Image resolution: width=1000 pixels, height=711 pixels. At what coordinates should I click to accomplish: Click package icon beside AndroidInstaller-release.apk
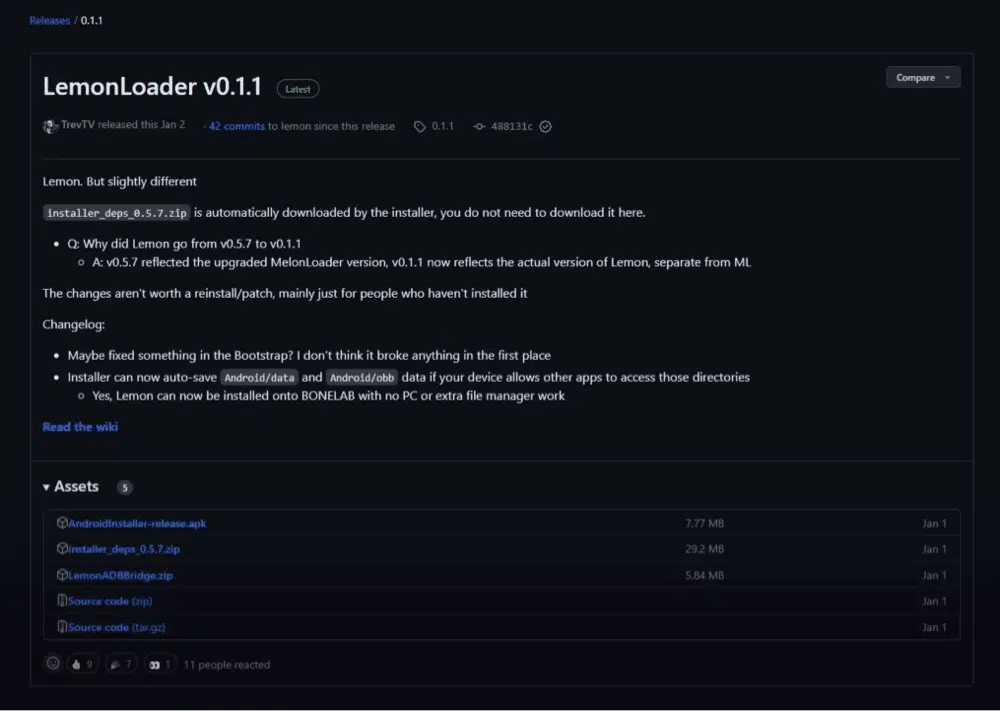[x=62, y=523]
